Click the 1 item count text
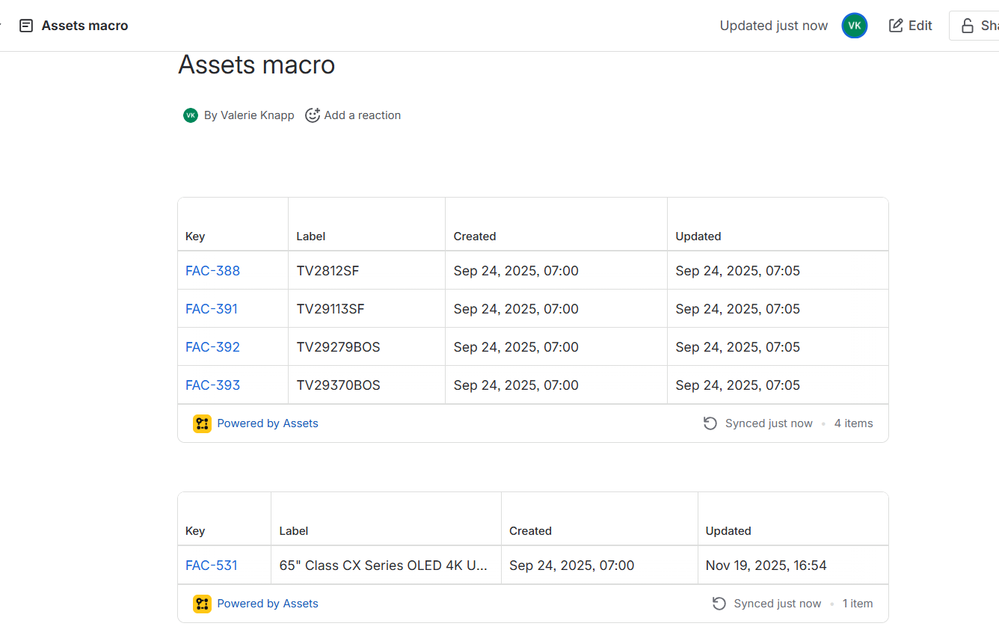The height and width of the screenshot is (633, 999). coord(858,604)
